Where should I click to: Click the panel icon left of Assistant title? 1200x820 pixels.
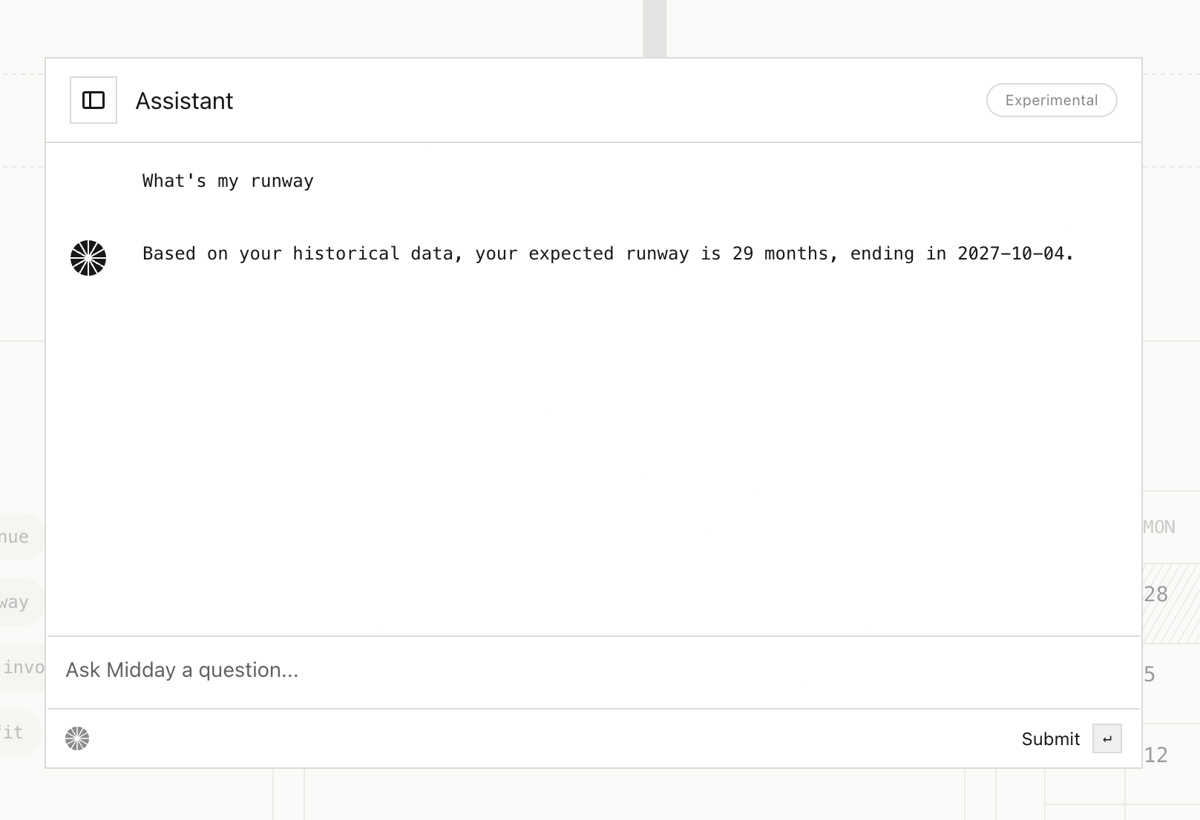[x=92, y=100]
